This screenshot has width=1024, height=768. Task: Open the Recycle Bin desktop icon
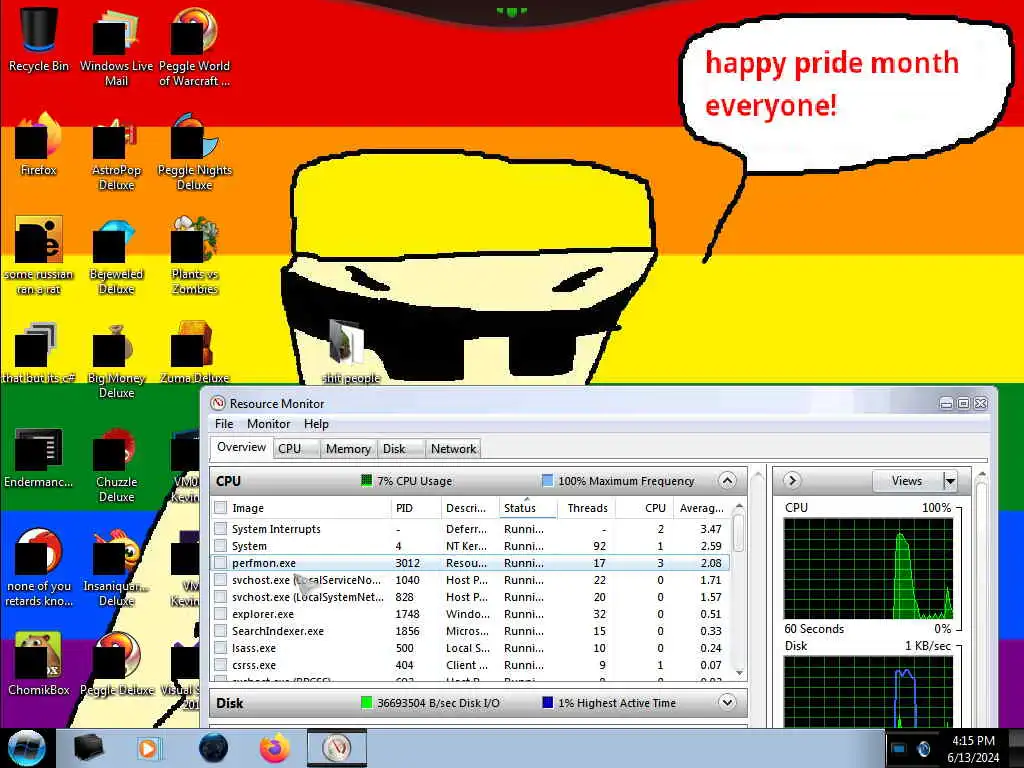click(x=38, y=39)
